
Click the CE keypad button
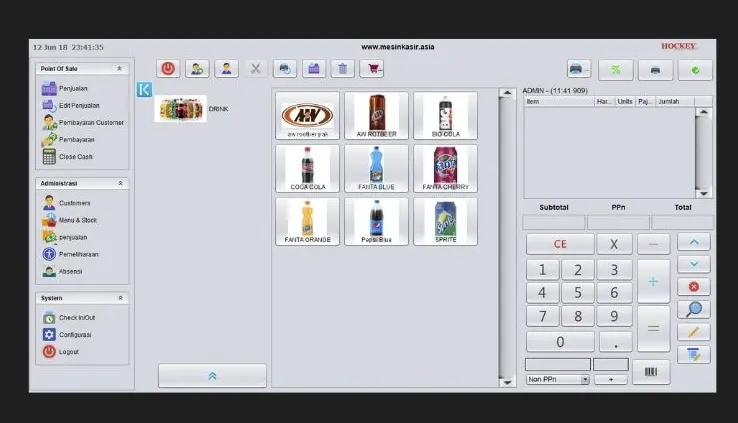click(560, 244)
